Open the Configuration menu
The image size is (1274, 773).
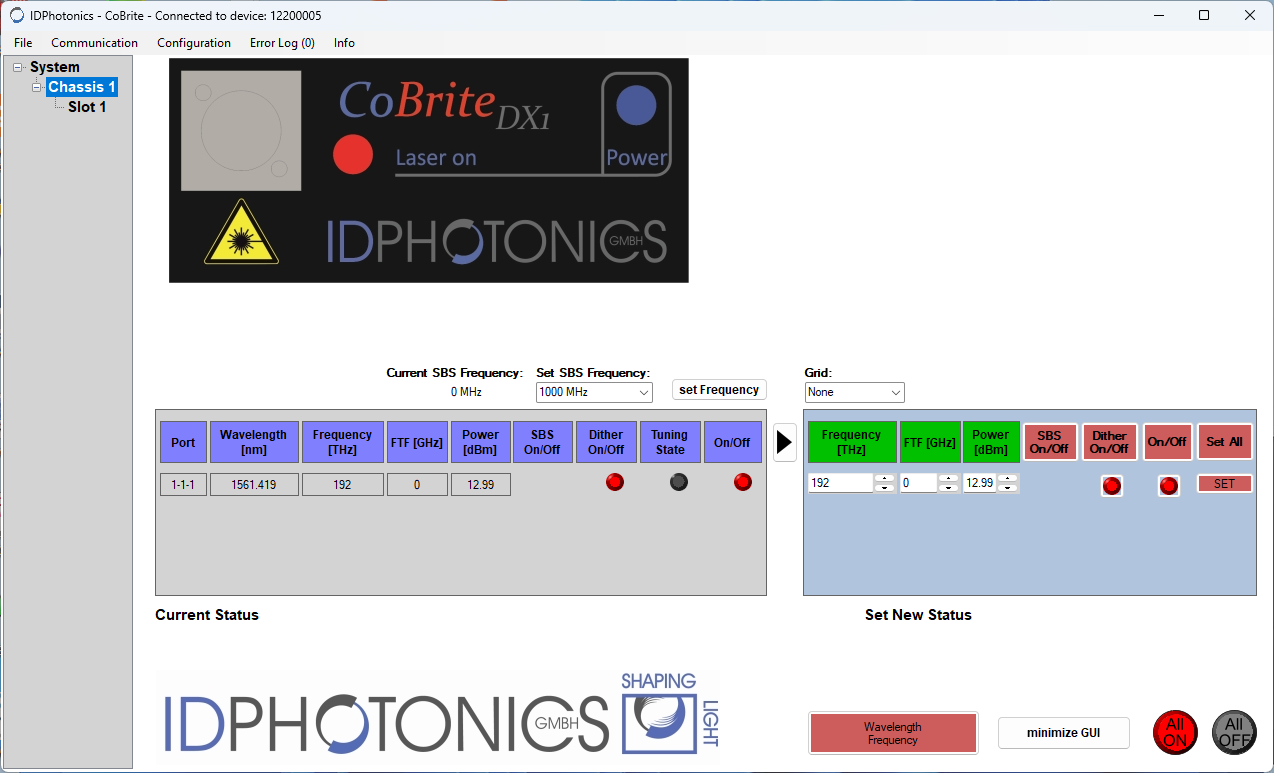pos(193,43)
